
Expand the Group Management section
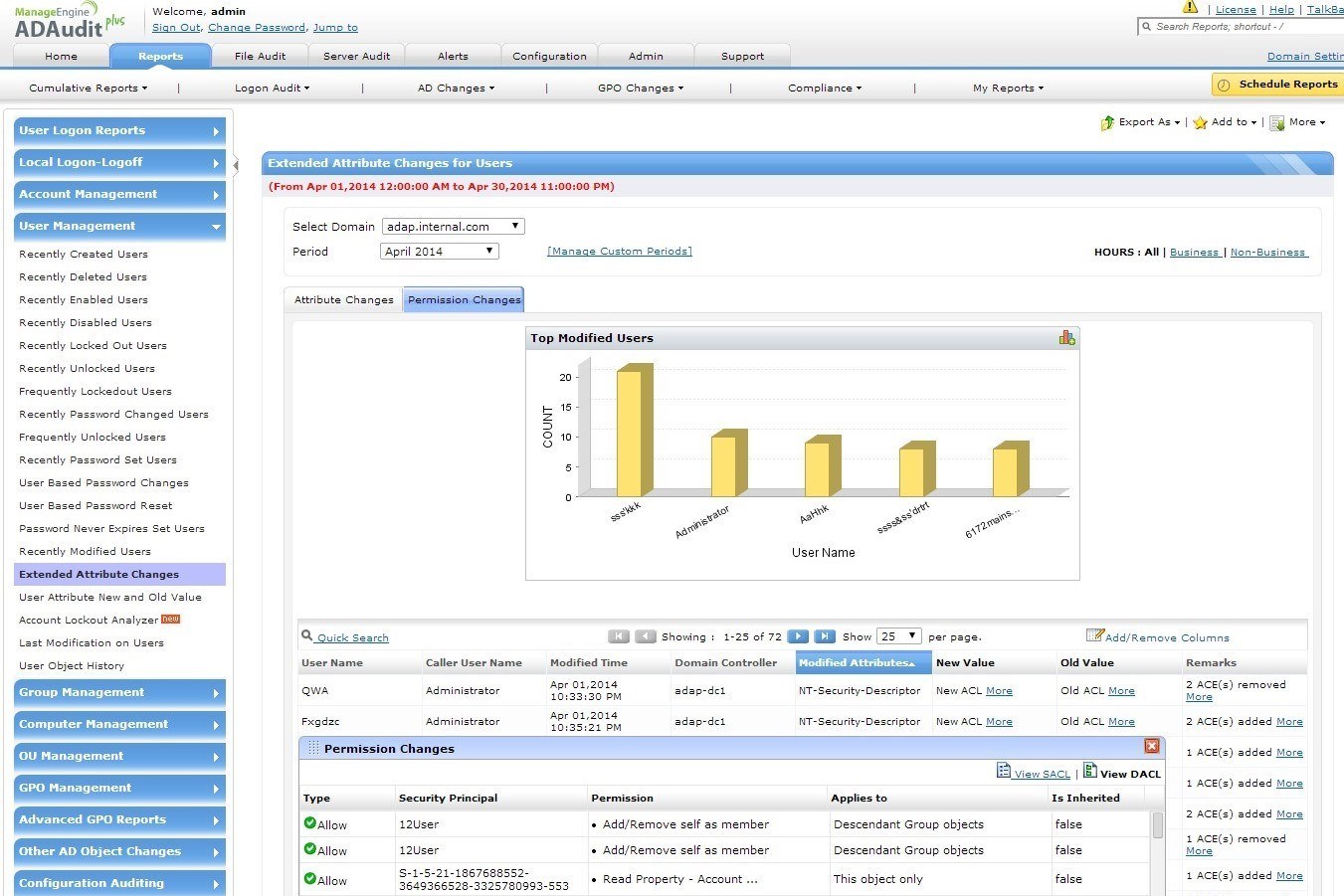click(119, 693)
